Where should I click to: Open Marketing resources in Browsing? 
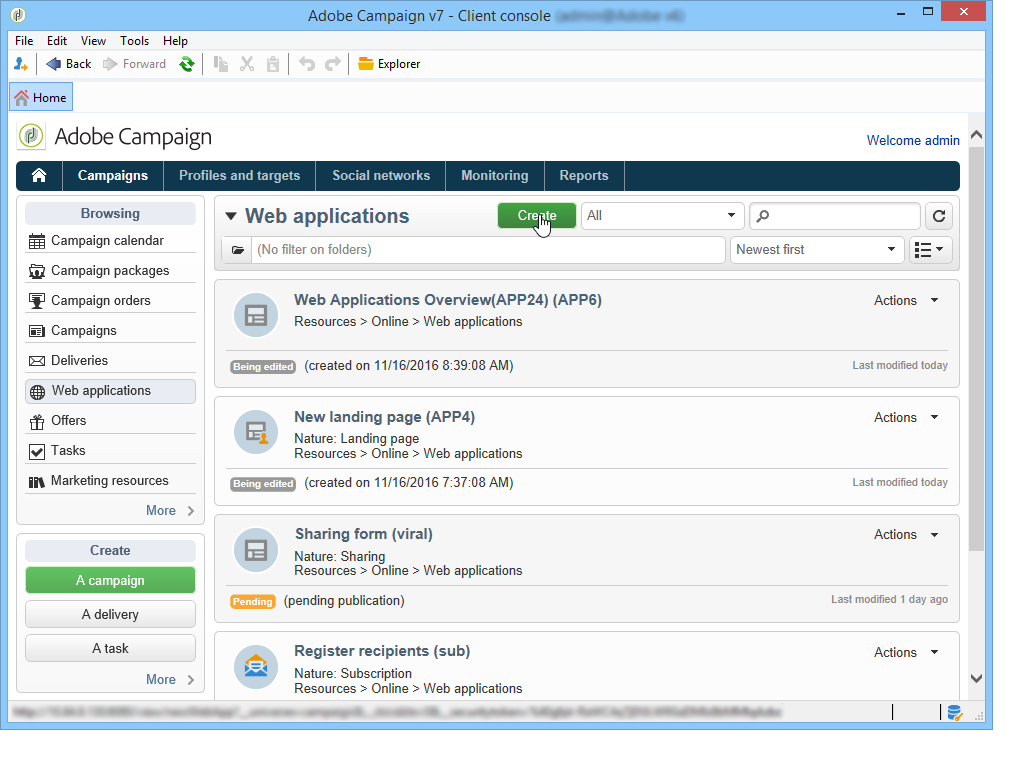pos(111,481)
